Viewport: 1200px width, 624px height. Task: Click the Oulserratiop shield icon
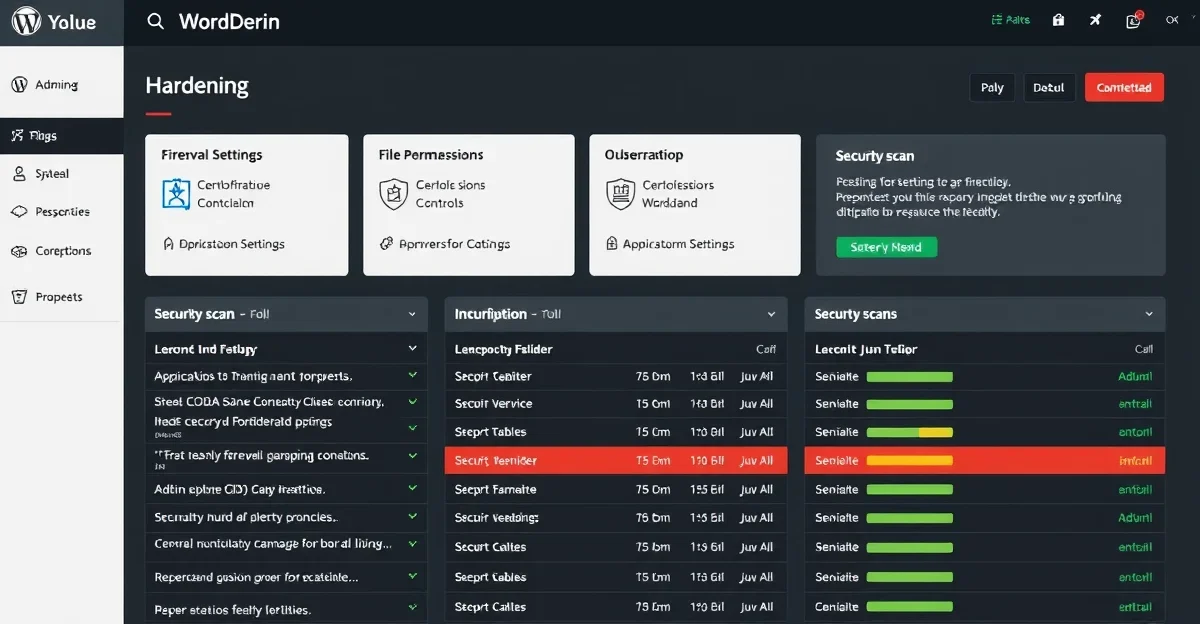pyautogui.click(x=621, y=194)
